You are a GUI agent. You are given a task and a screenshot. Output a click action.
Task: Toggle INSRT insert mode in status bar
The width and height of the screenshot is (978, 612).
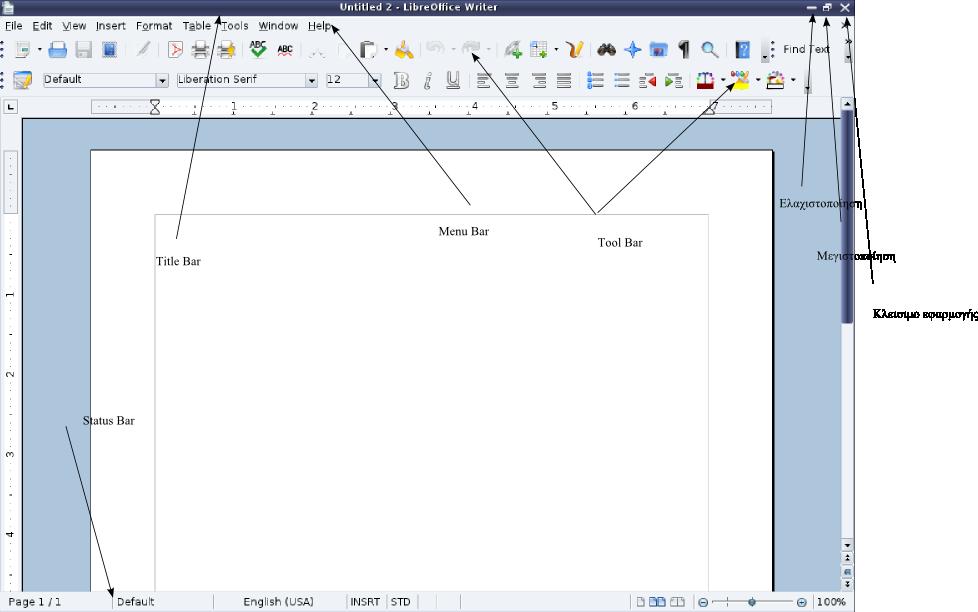[365, 602]
